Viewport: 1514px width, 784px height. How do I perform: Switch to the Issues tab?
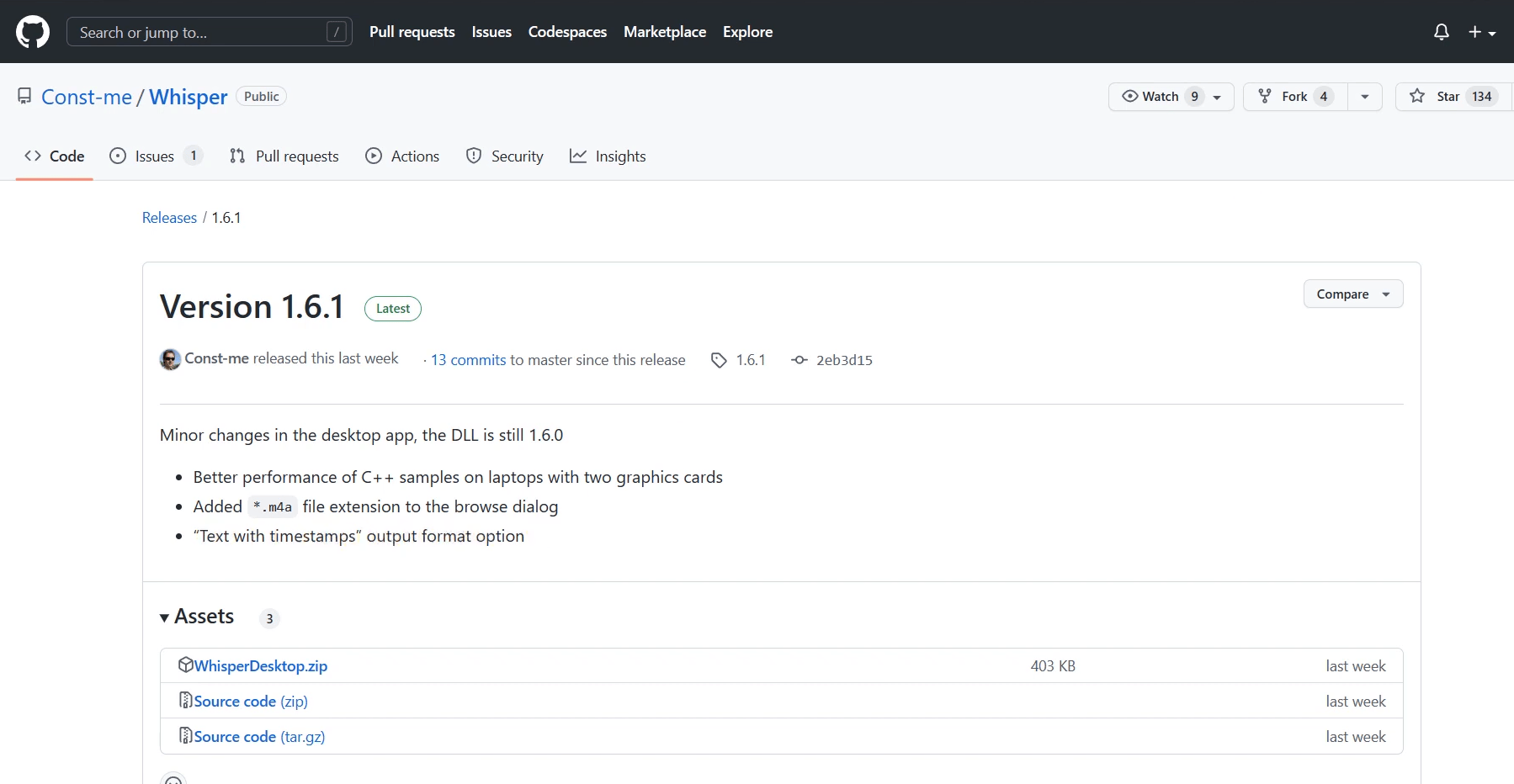coord(154,156)
